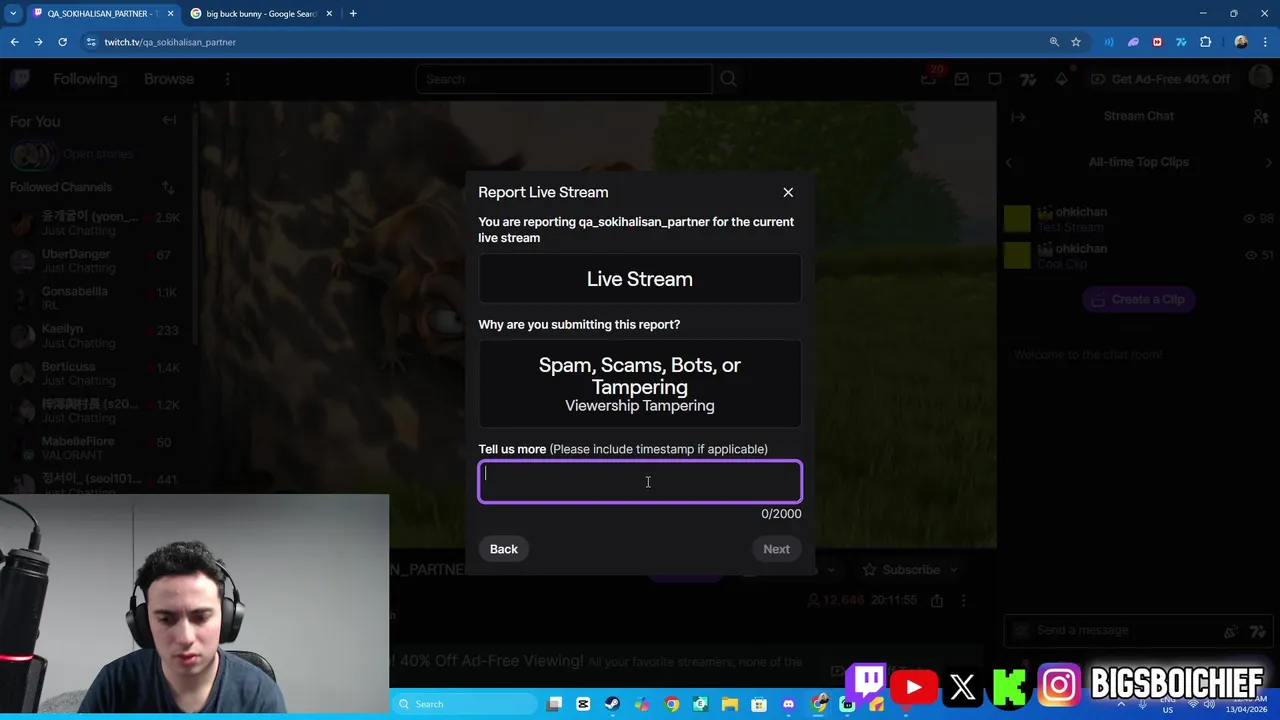Screen dimensions: 1280x720
Task: Open Microsoft Store from the taskbar
Action: [759, 704]
